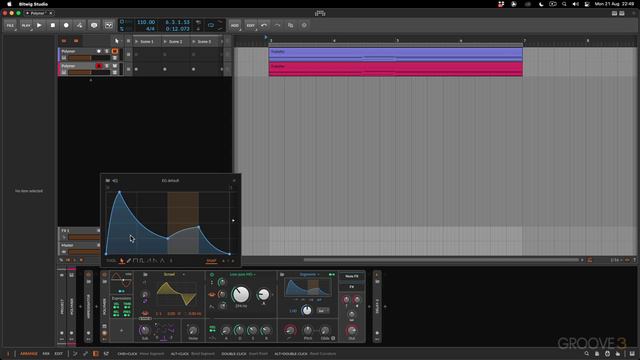The image size is (640, 360).
Task: Toggle SNAP in the curve editor
Action: coord(211,261)
